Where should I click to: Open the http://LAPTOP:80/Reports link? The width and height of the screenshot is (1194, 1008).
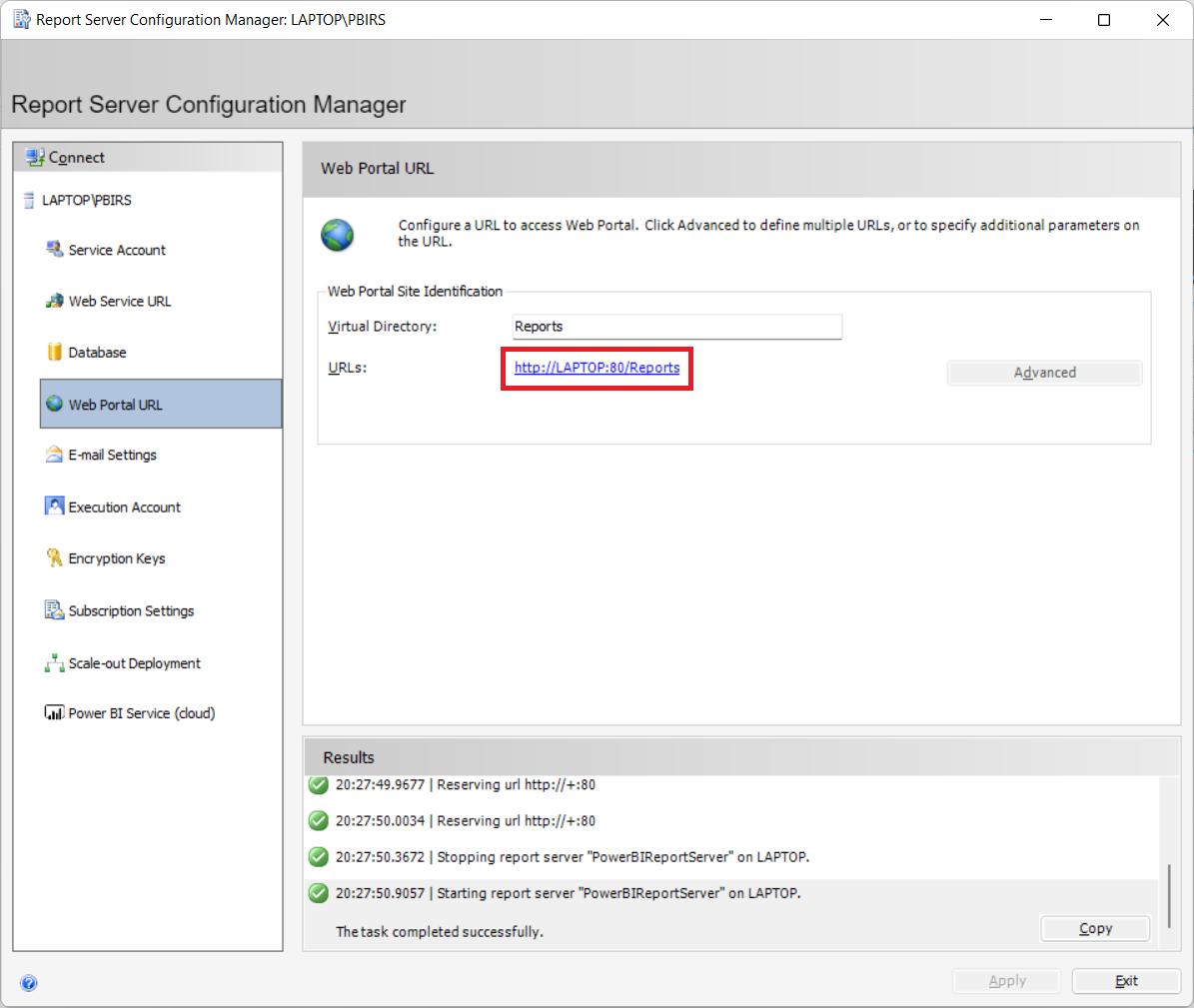coord(597,368)
